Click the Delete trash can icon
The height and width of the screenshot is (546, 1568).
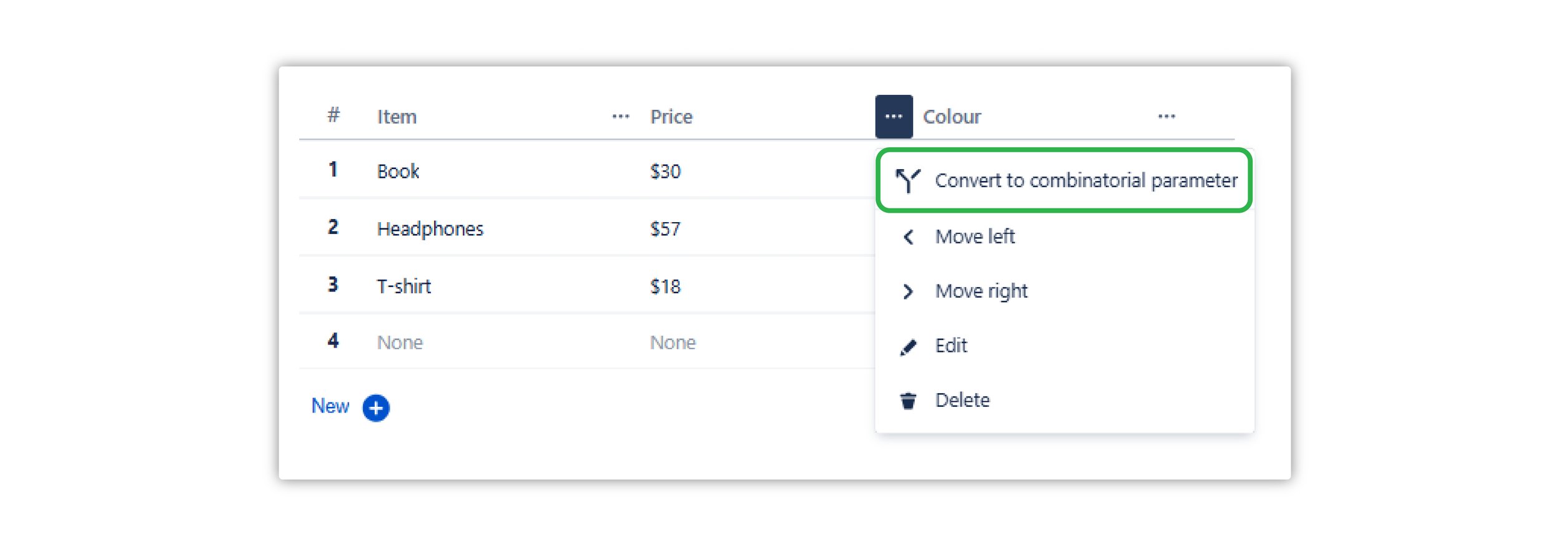(x=908, y=401)
